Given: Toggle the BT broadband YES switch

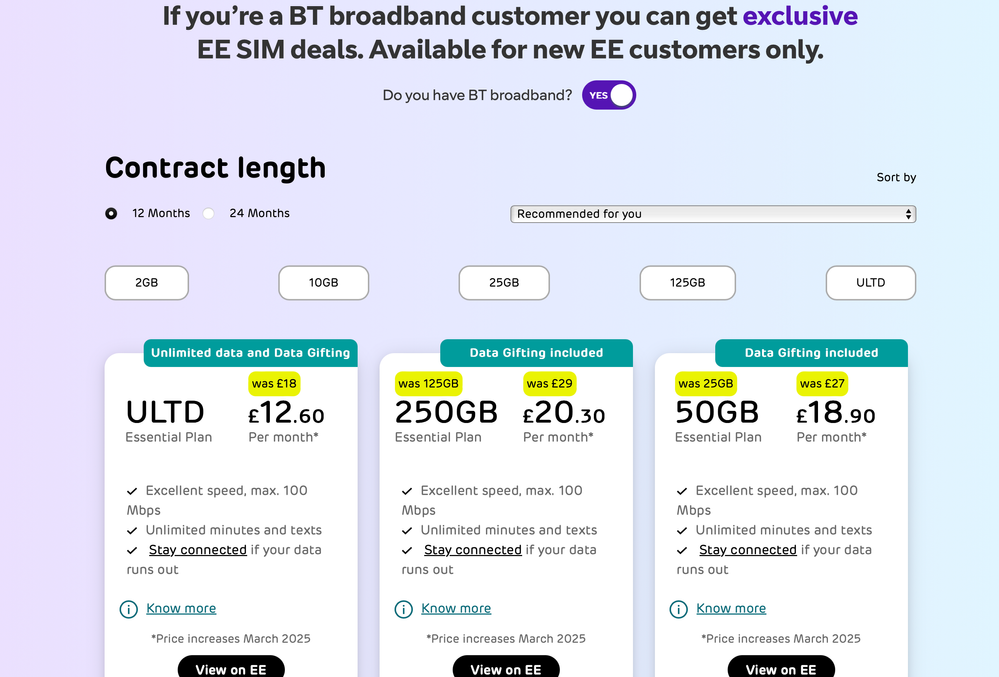Looking at the screenshot, I should point(608,95).
